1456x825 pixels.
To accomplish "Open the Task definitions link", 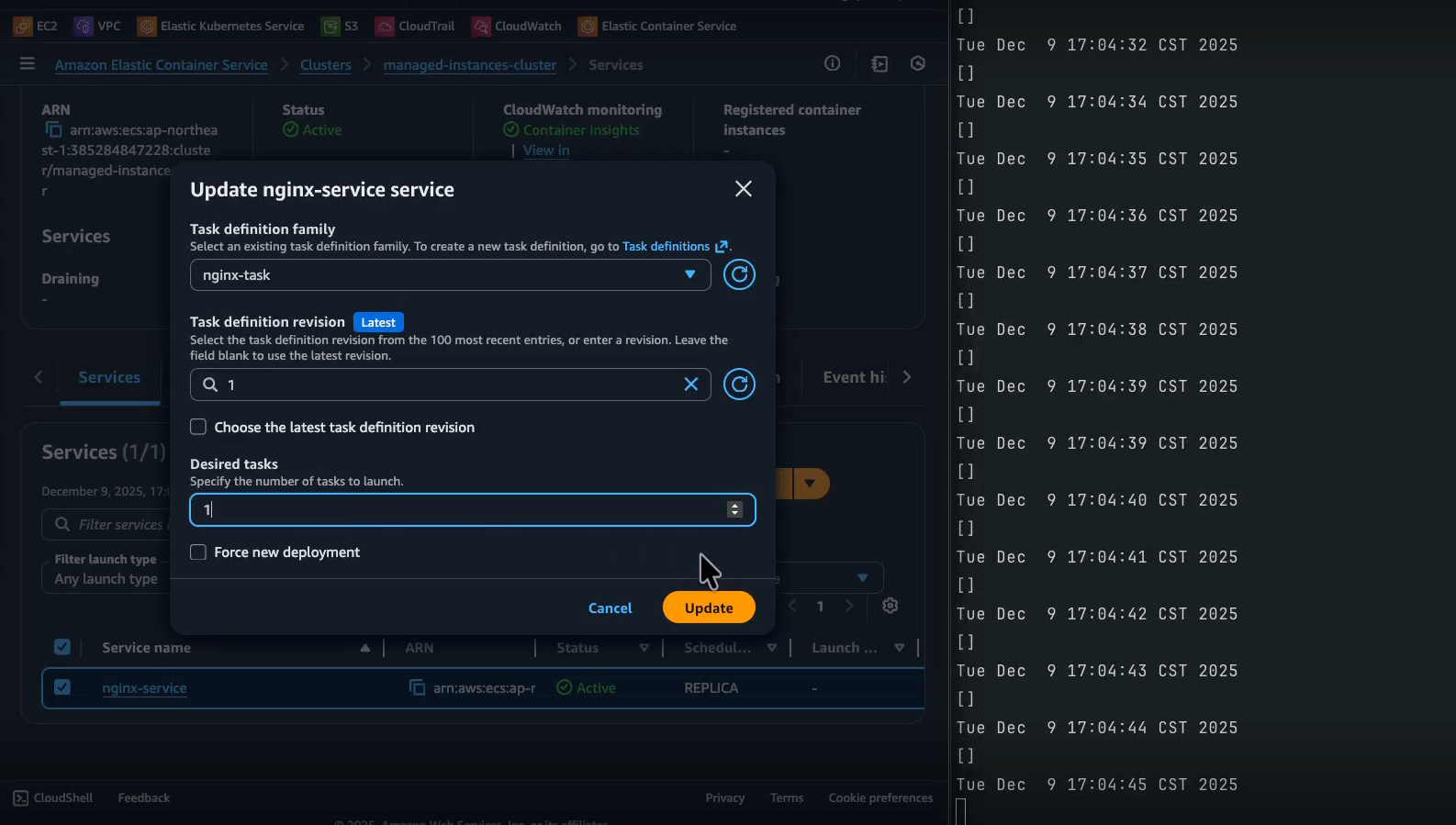I will coord(666,246).
